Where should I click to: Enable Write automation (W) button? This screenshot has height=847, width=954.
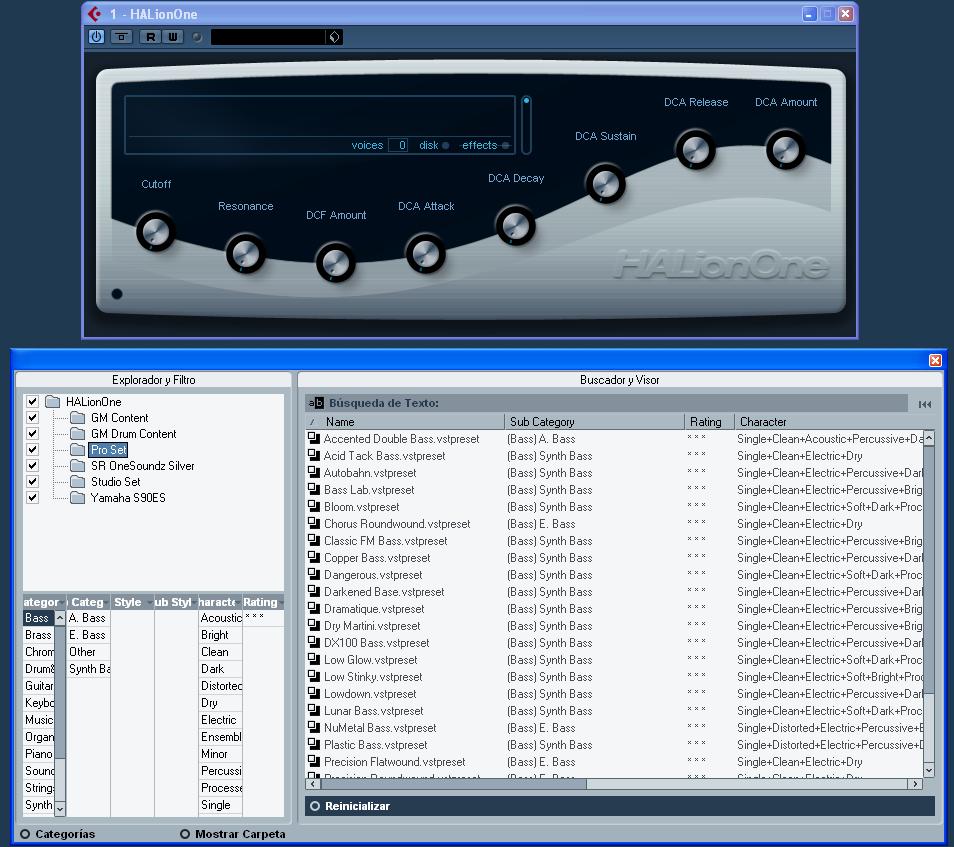[173, 37]
